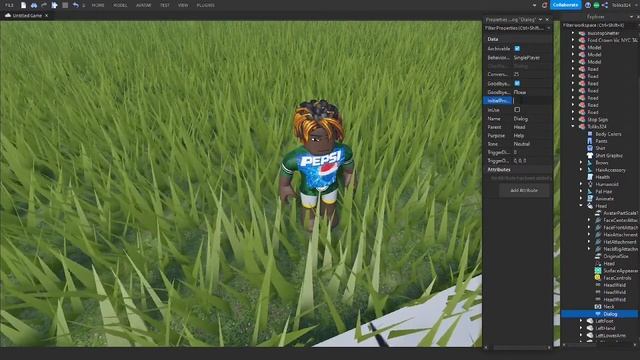
Task: Click the share icon next to the username
Action: click(605, 5)
